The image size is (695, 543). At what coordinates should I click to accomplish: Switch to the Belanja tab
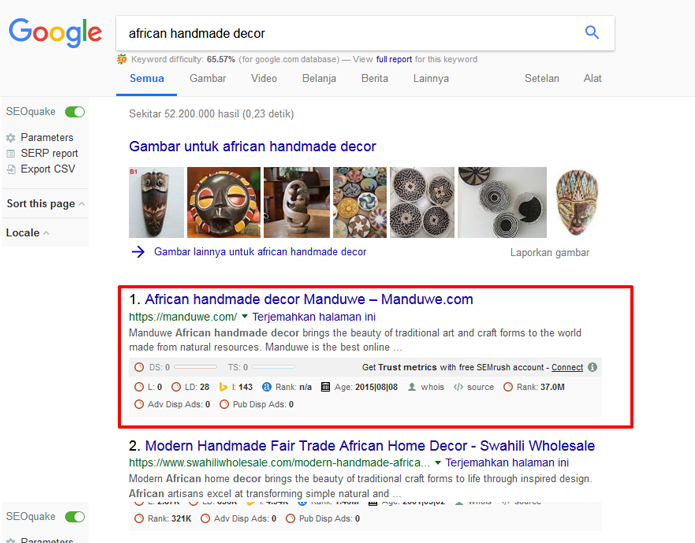tap(319, 78)
